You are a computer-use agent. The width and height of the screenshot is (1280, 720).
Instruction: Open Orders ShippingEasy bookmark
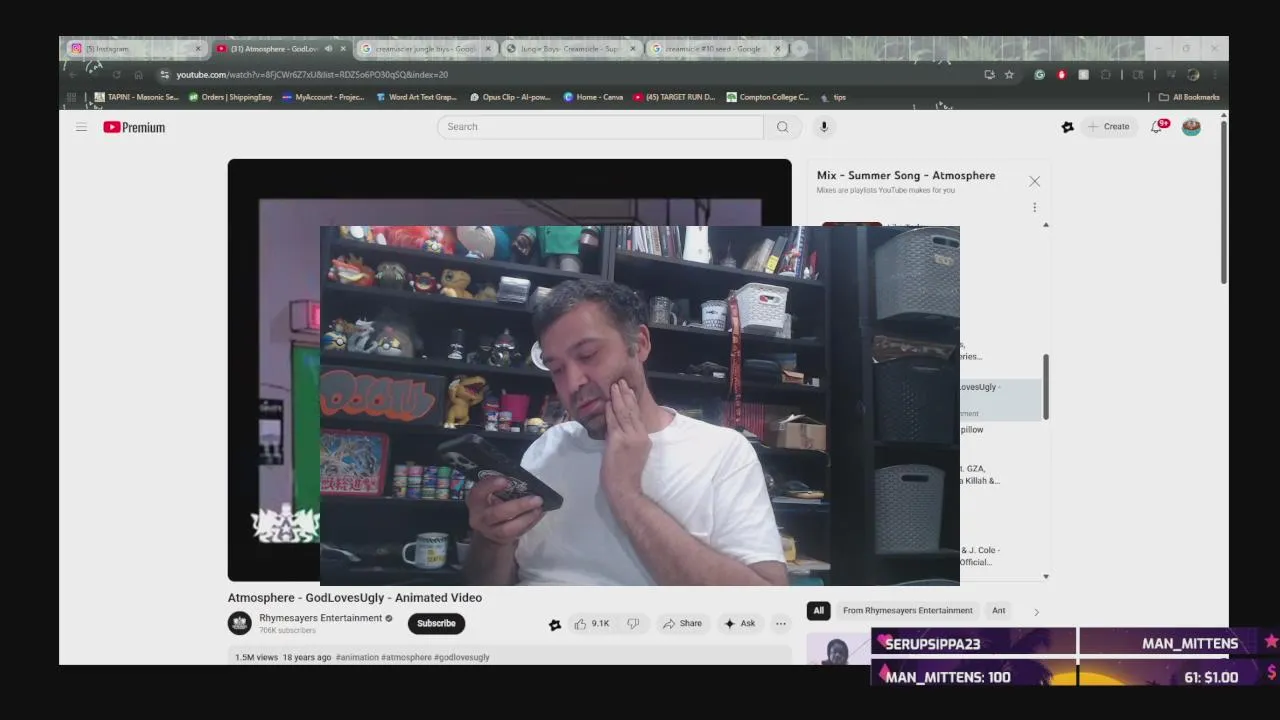(x=231, y=97)
